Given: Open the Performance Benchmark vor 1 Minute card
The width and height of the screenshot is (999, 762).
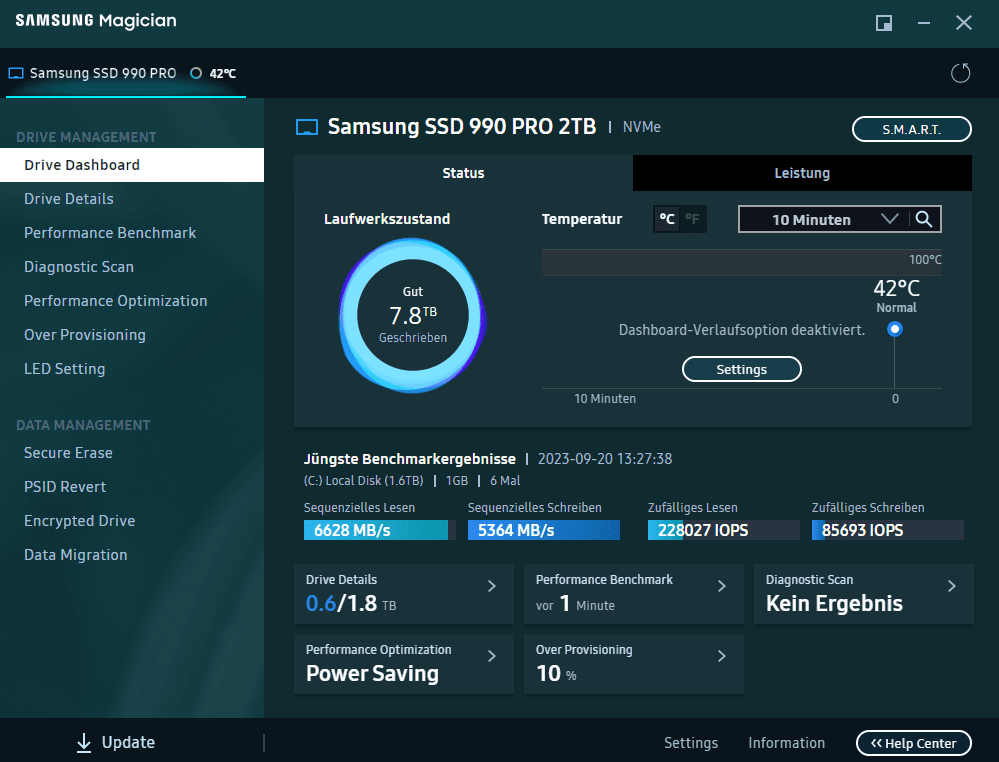Looking at the screenshot, I should coord(633,594).
